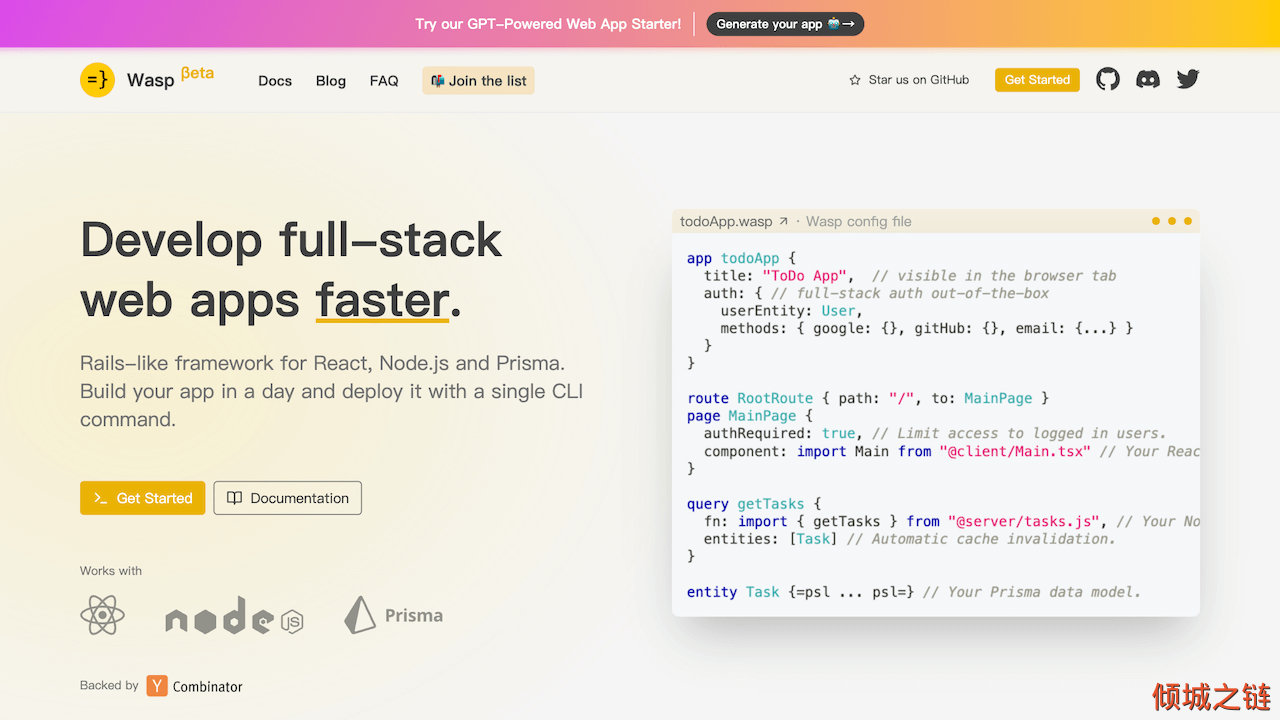Click the 'userEntity: User,' code line
This screenshot has width=1280, height=720.
(x=792, y=311)
